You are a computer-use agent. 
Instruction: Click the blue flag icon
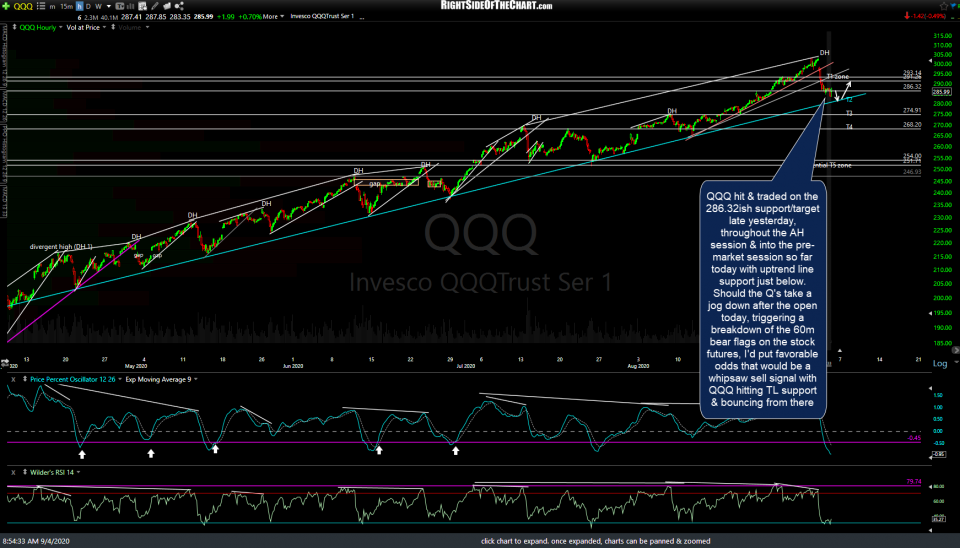(953, 6)
